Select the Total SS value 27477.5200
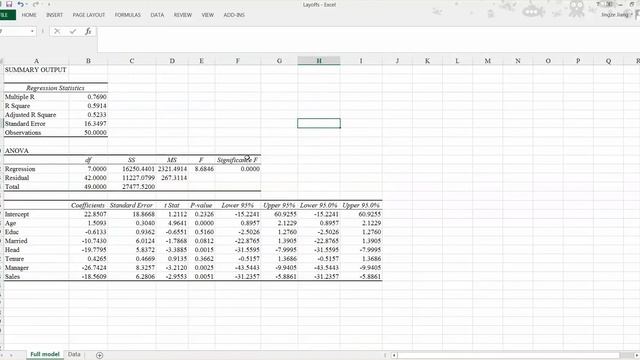Viewport: 640px width, 360px height. coord(131,187)
